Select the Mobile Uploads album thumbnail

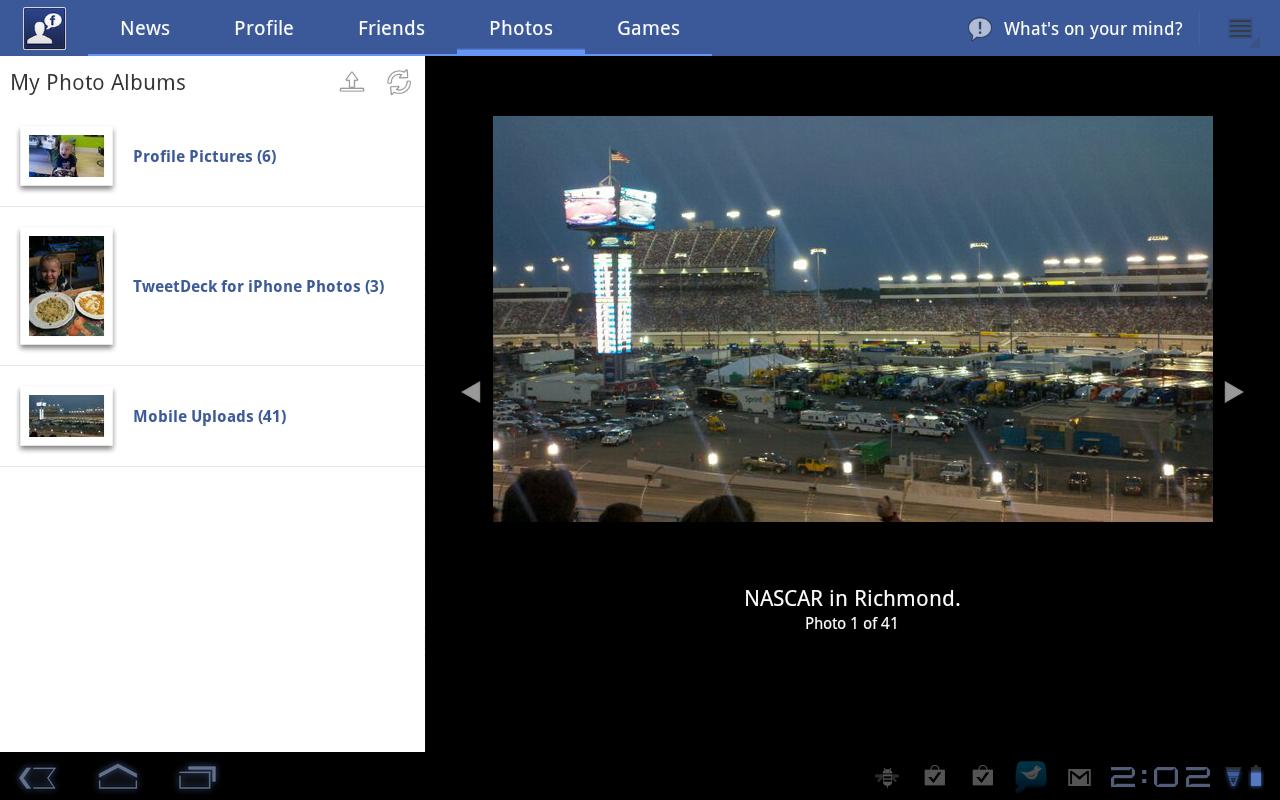pyautogui.click(x=66, y=416)
